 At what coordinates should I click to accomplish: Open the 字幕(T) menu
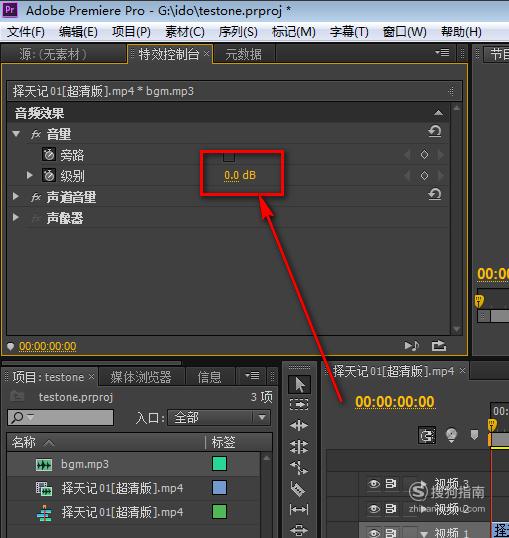349,32
